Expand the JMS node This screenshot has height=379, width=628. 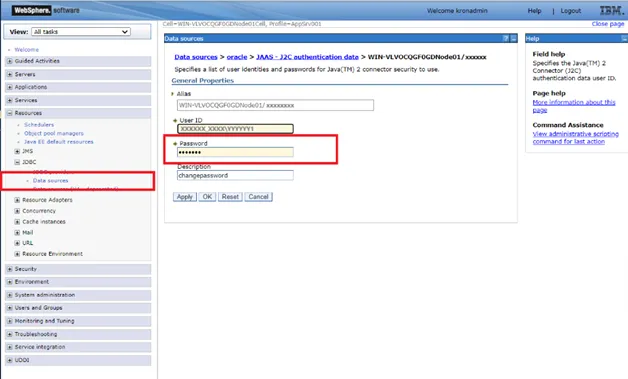pos(17,151)
